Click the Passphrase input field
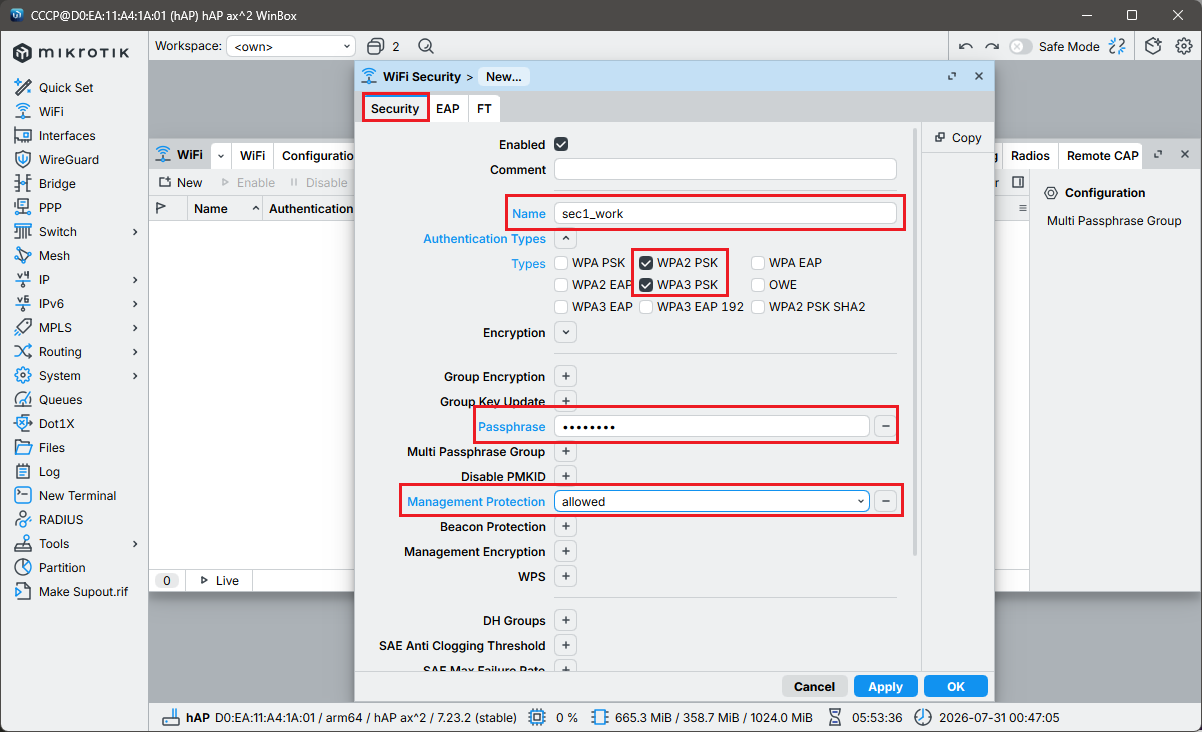The height and width of the screenshot is (732, 1202). point(711,426)
